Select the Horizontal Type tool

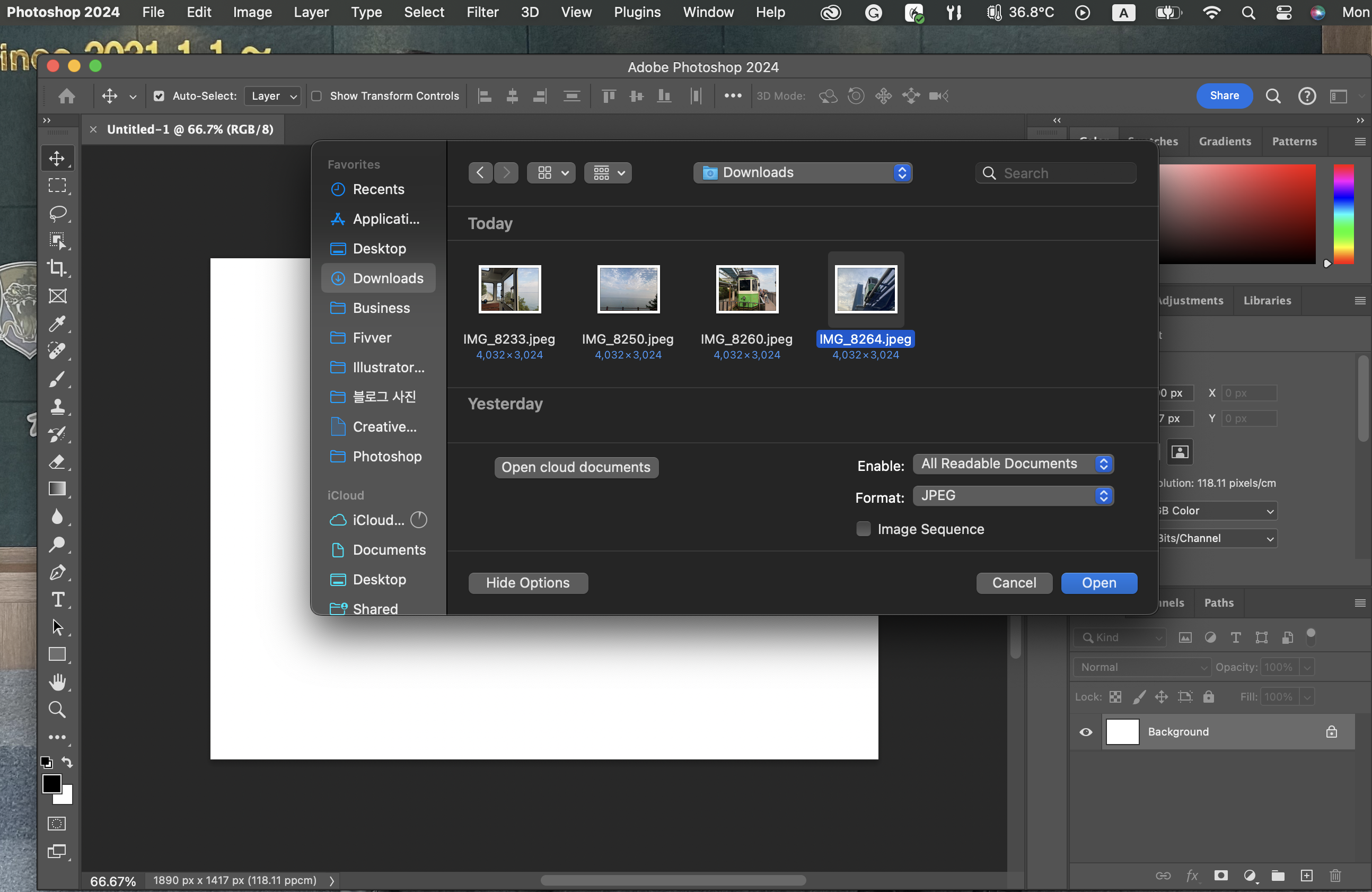[x=57, y=600]
